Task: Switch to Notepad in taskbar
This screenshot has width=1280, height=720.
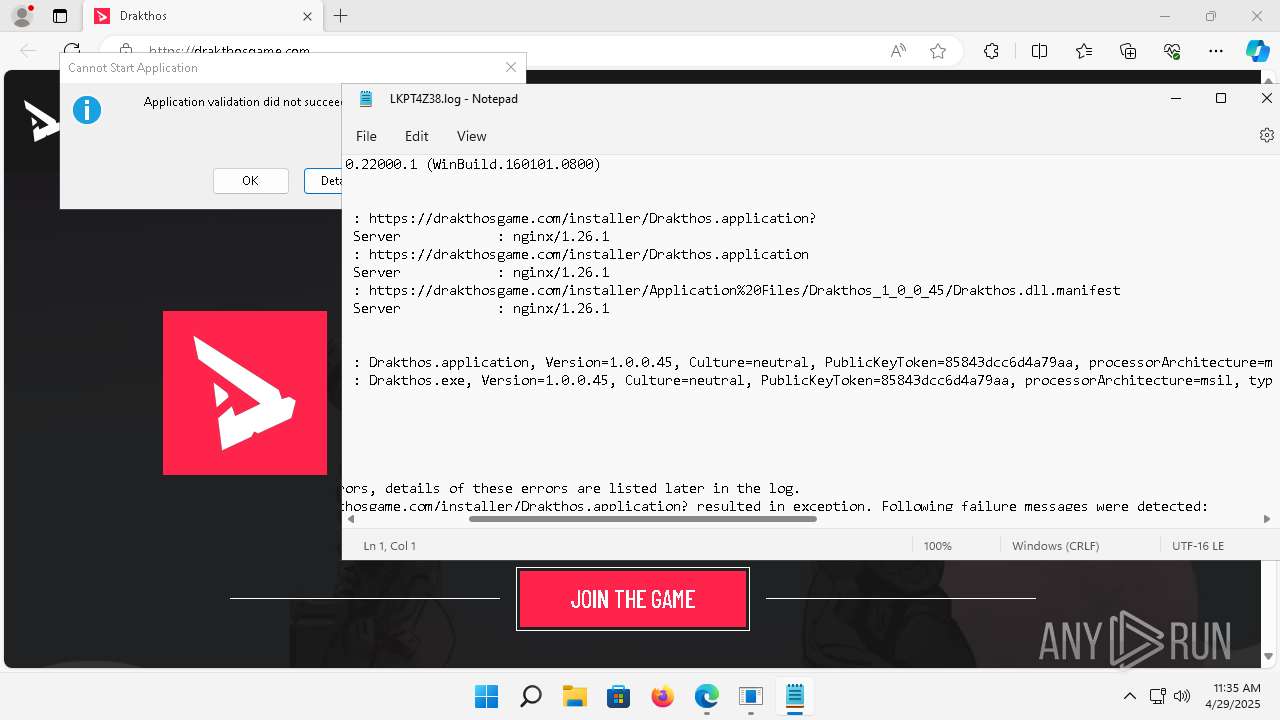Action: tap(794, 696)
